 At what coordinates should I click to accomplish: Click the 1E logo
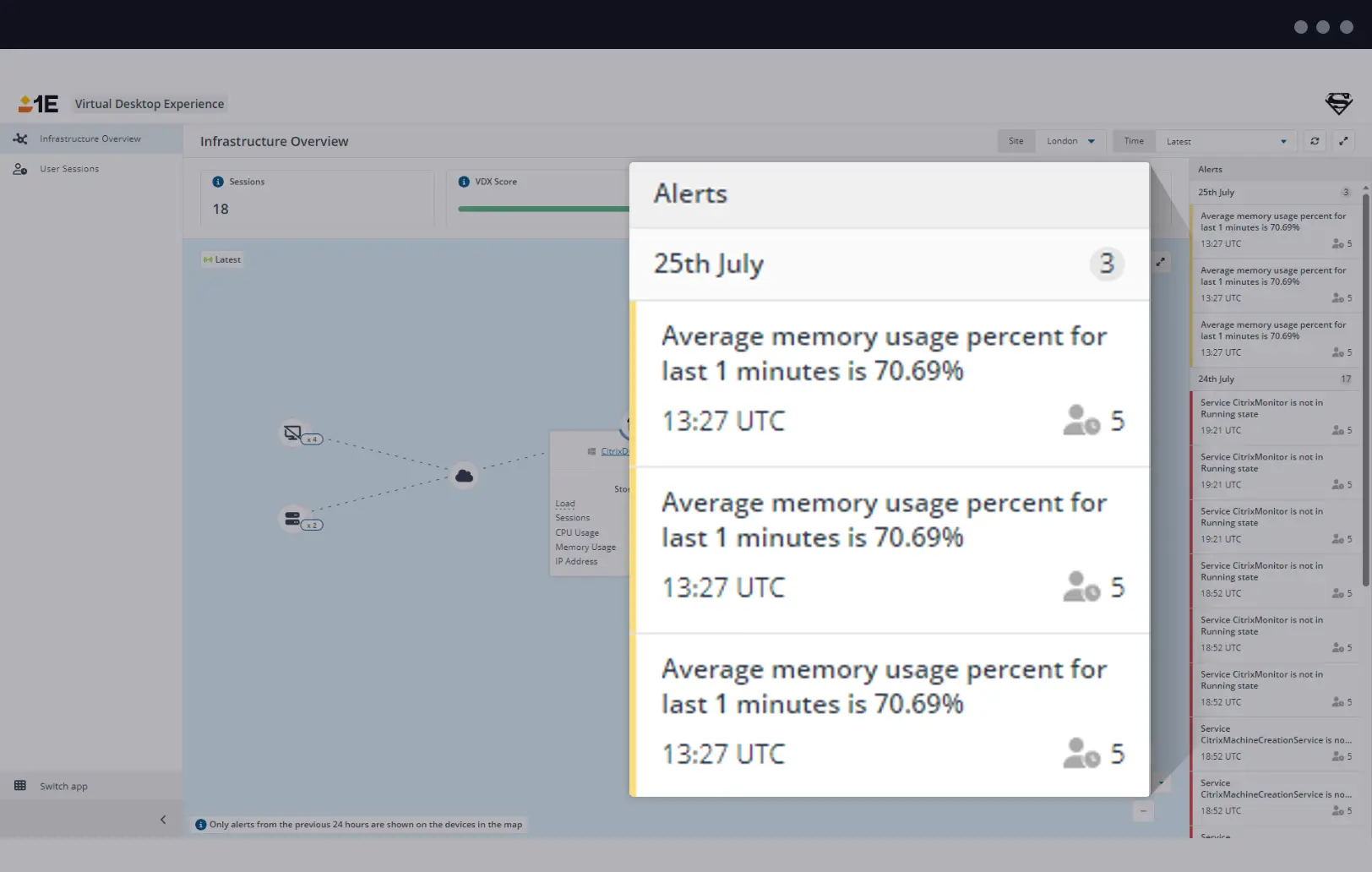click(x=39, y=104)
